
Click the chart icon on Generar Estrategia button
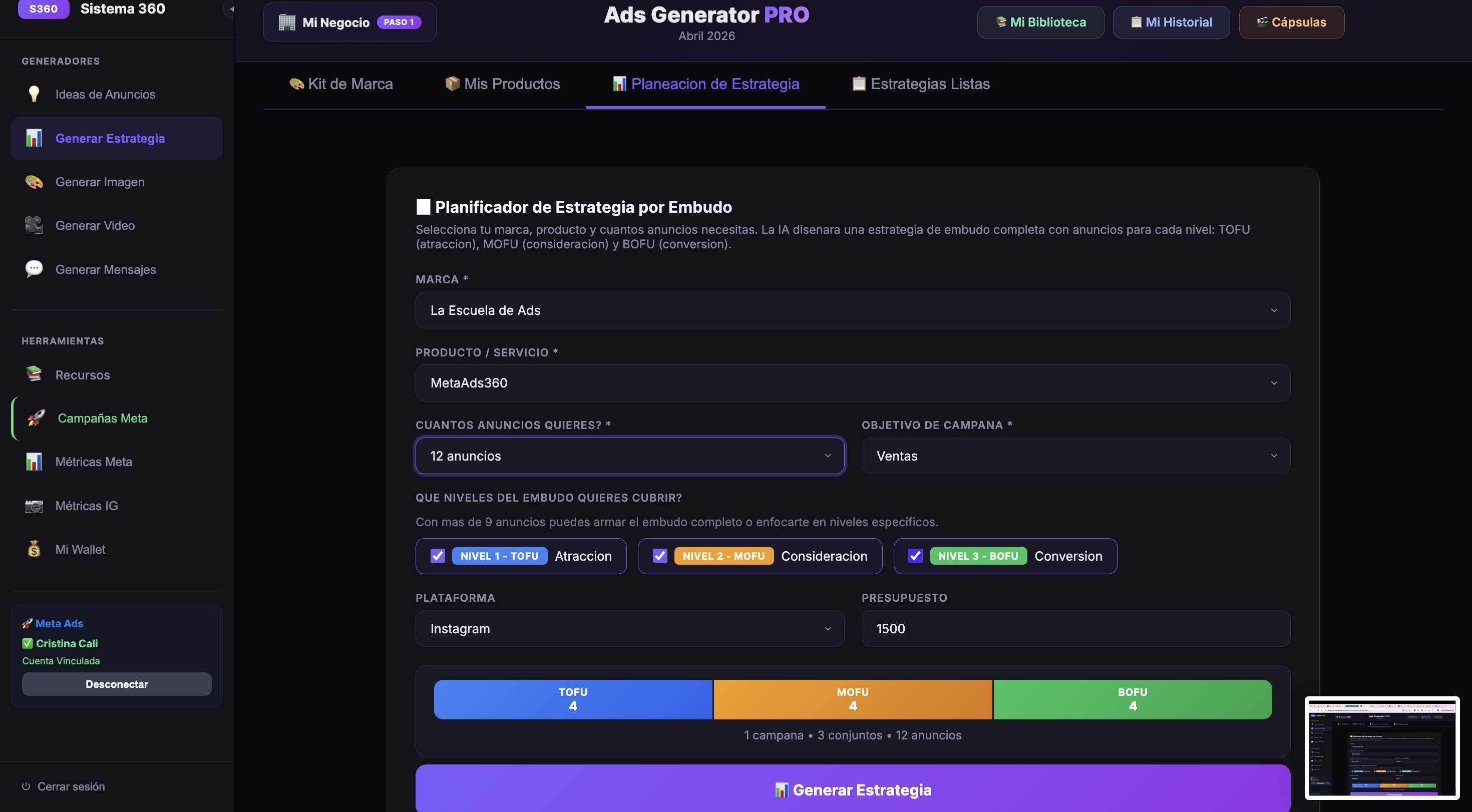[781, 790]
